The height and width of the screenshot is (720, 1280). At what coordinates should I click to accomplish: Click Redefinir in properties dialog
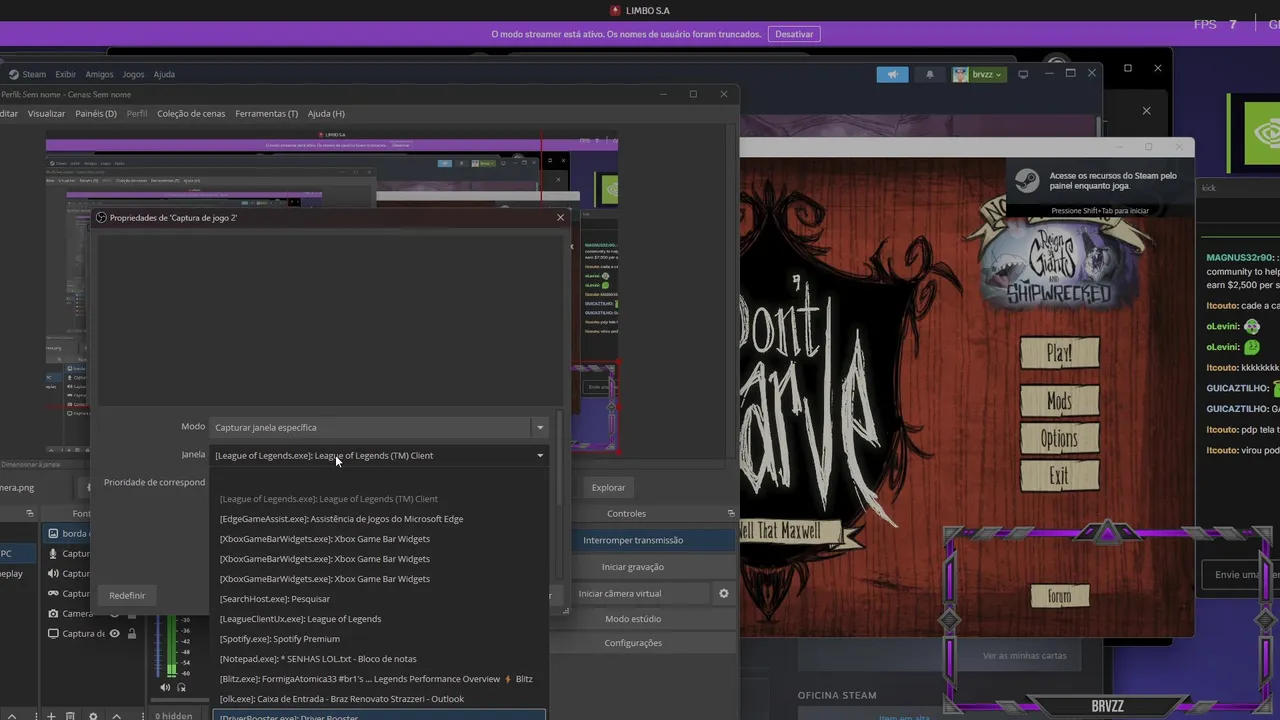[x=127, y=595]
